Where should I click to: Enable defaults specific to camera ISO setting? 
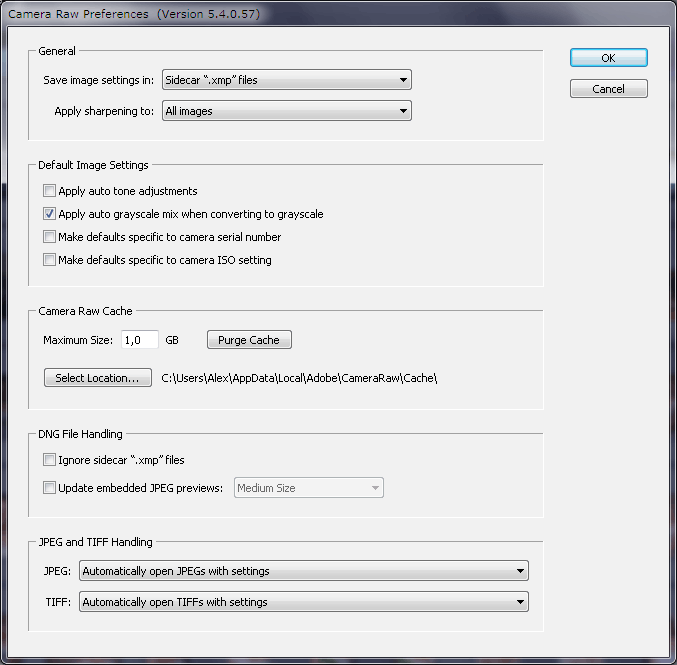(49, 260)
